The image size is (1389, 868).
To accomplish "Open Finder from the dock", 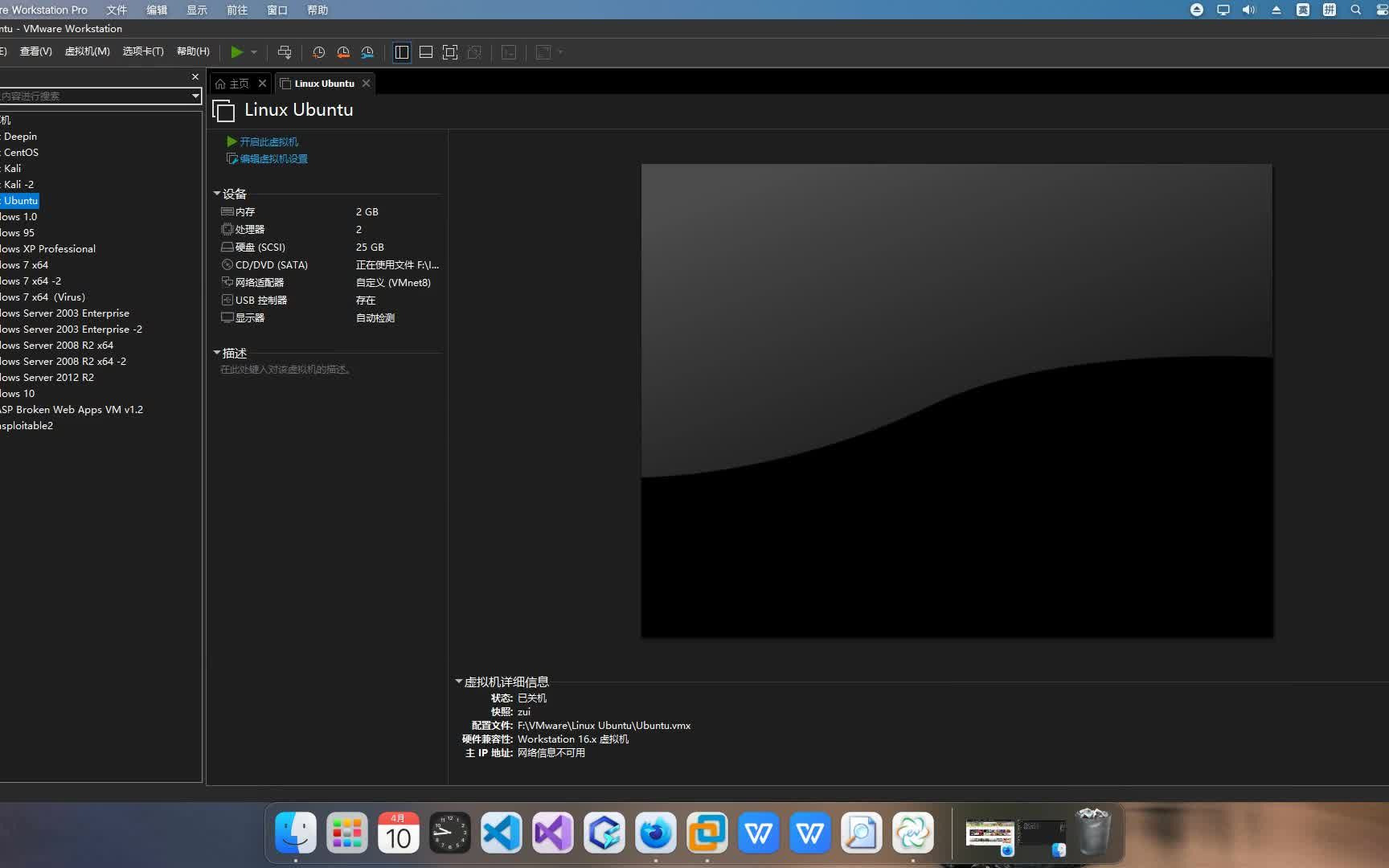I will click(x=296, y=833).
